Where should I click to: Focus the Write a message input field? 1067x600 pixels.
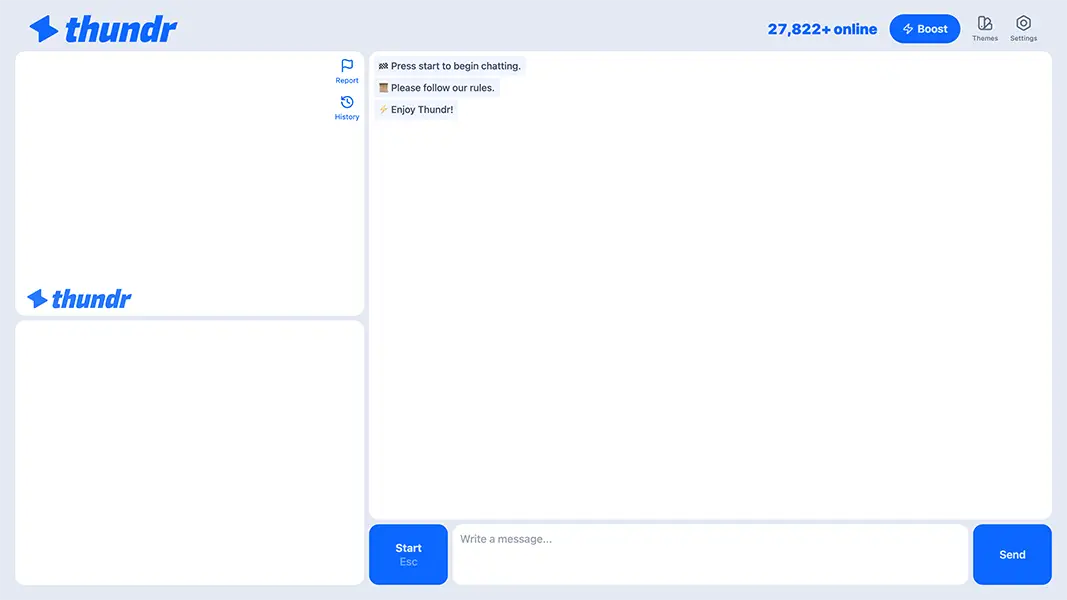click(710, 554)
